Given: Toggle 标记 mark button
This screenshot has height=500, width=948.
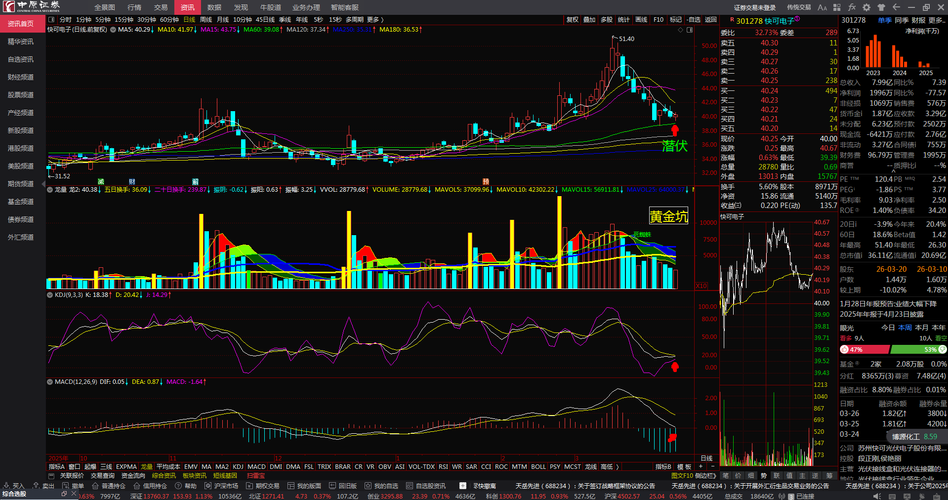Looking at the screenshot, I should (676, 19).
